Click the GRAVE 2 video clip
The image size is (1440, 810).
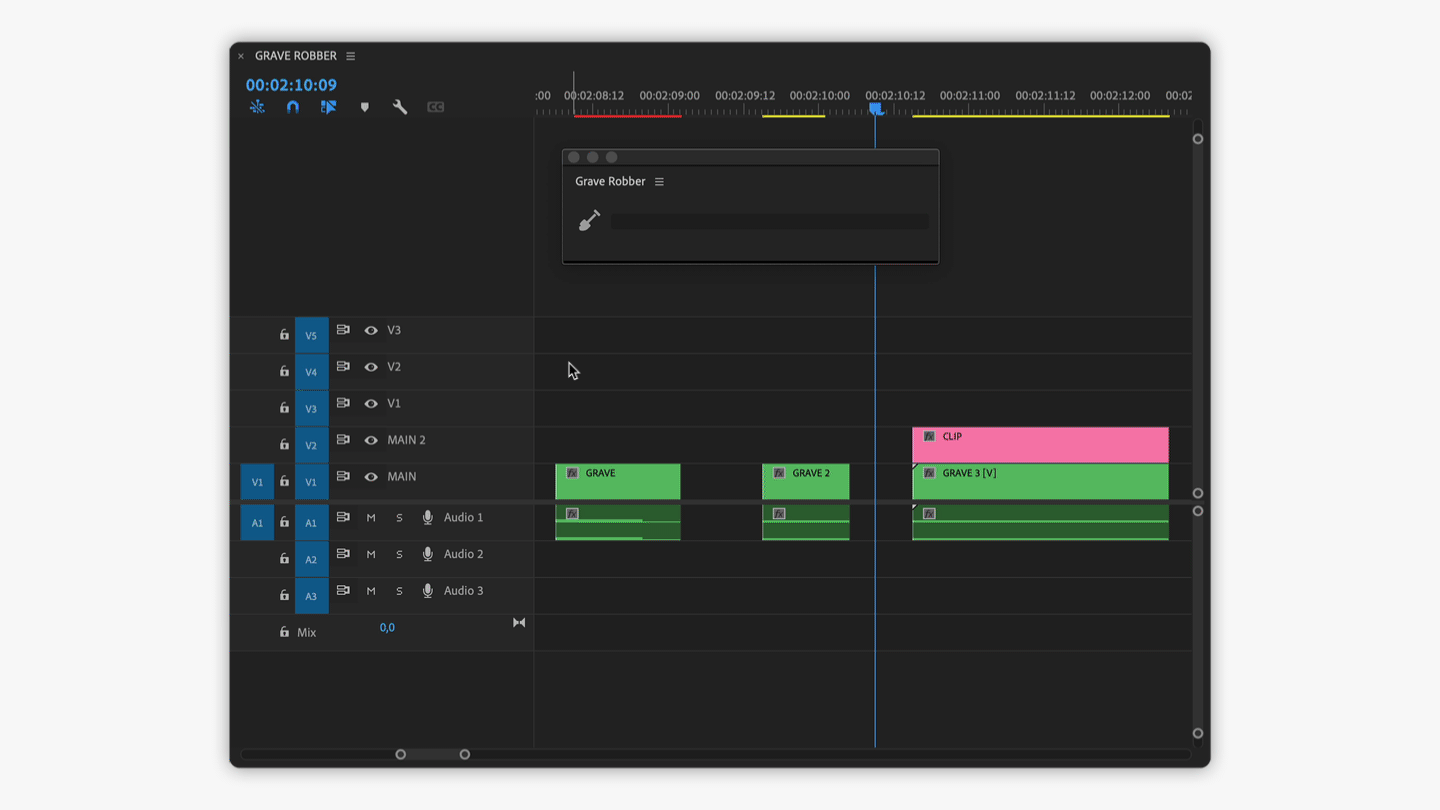(x=806, y=482)
